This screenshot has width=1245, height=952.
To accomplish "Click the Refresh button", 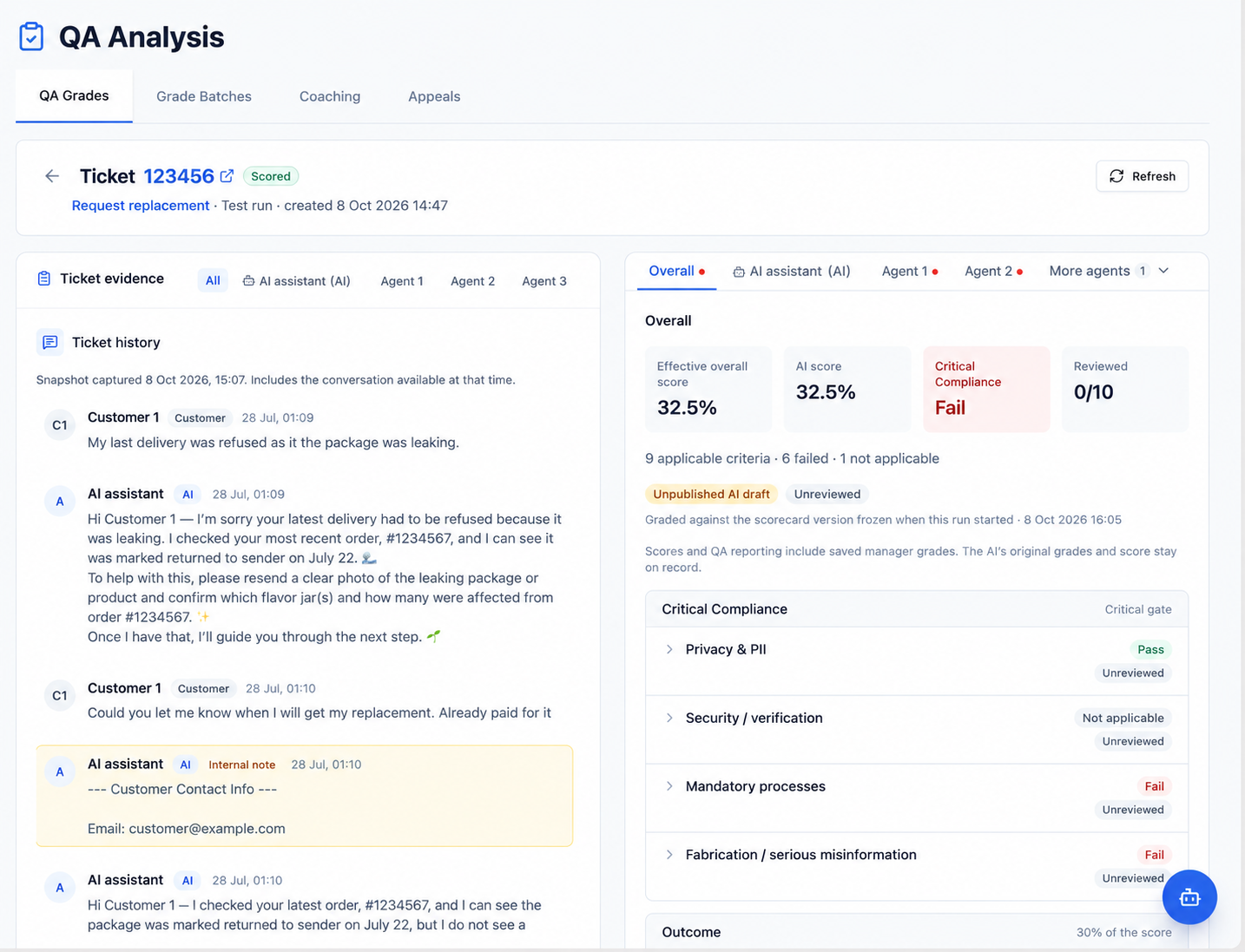I will pyautogui.click(x=1143, y=176).
